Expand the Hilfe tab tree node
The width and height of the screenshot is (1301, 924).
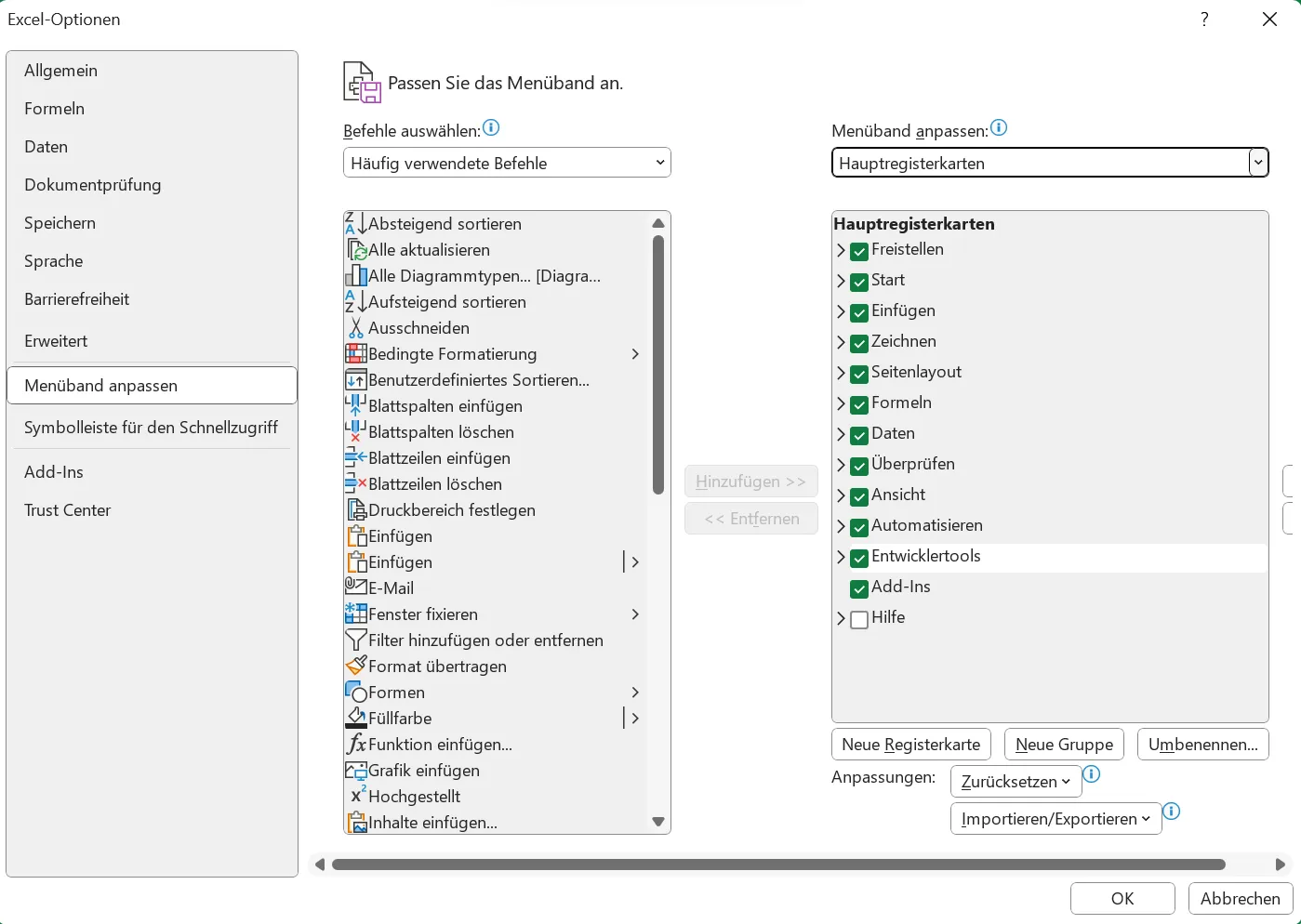(841, 618)
